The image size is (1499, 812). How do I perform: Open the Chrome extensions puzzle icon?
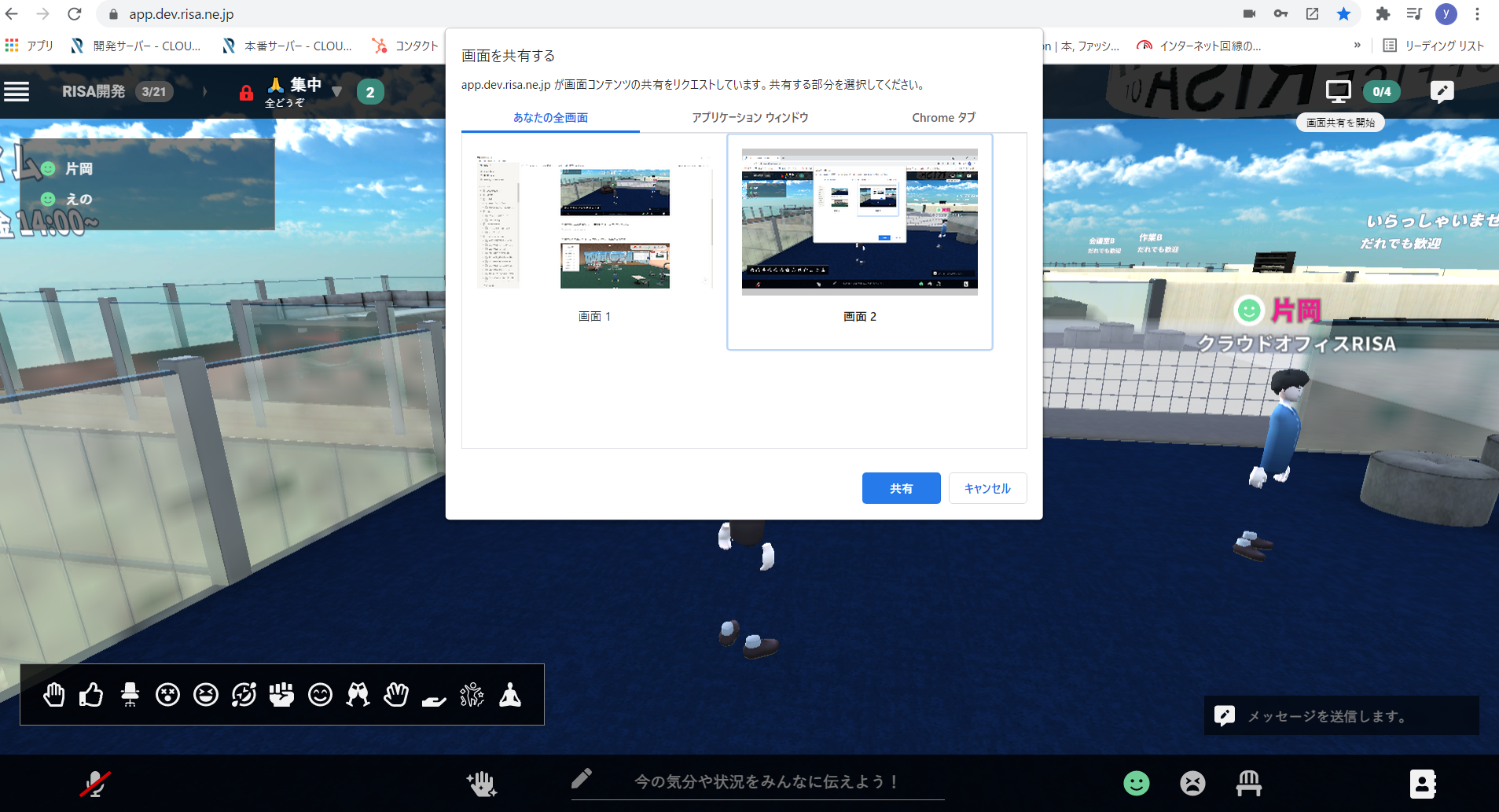(x=1383, y=14)
